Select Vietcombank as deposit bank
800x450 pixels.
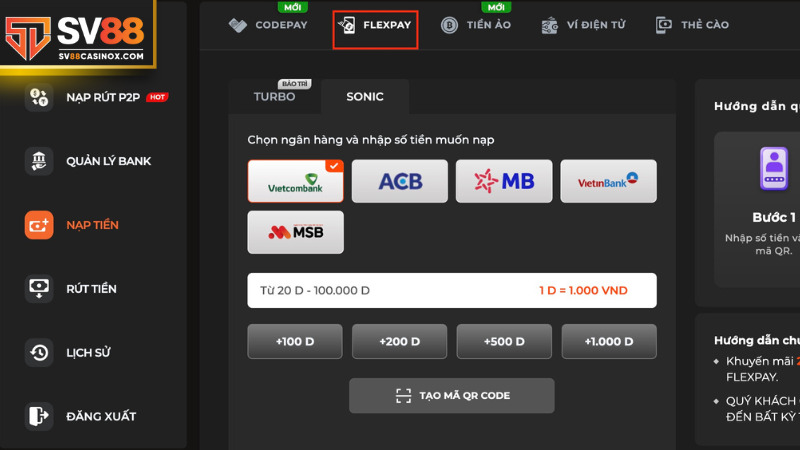295,181
